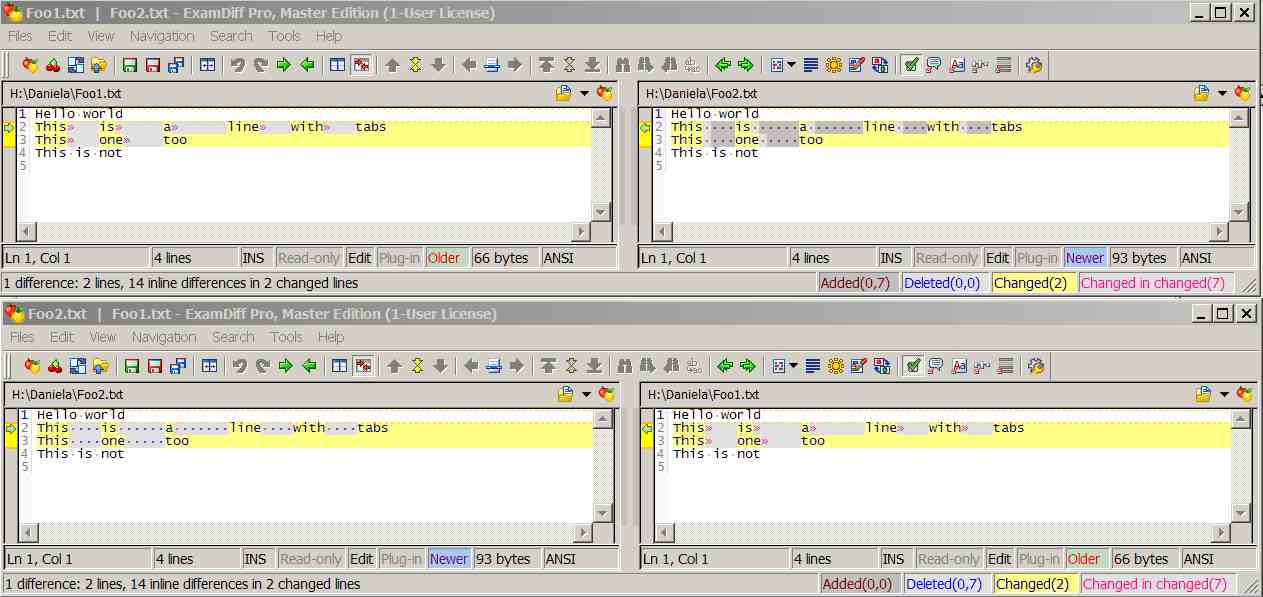Open the Help menu in bottom window
The width and height of the screenshot is (1263, 597).
(x=331, y=337)
